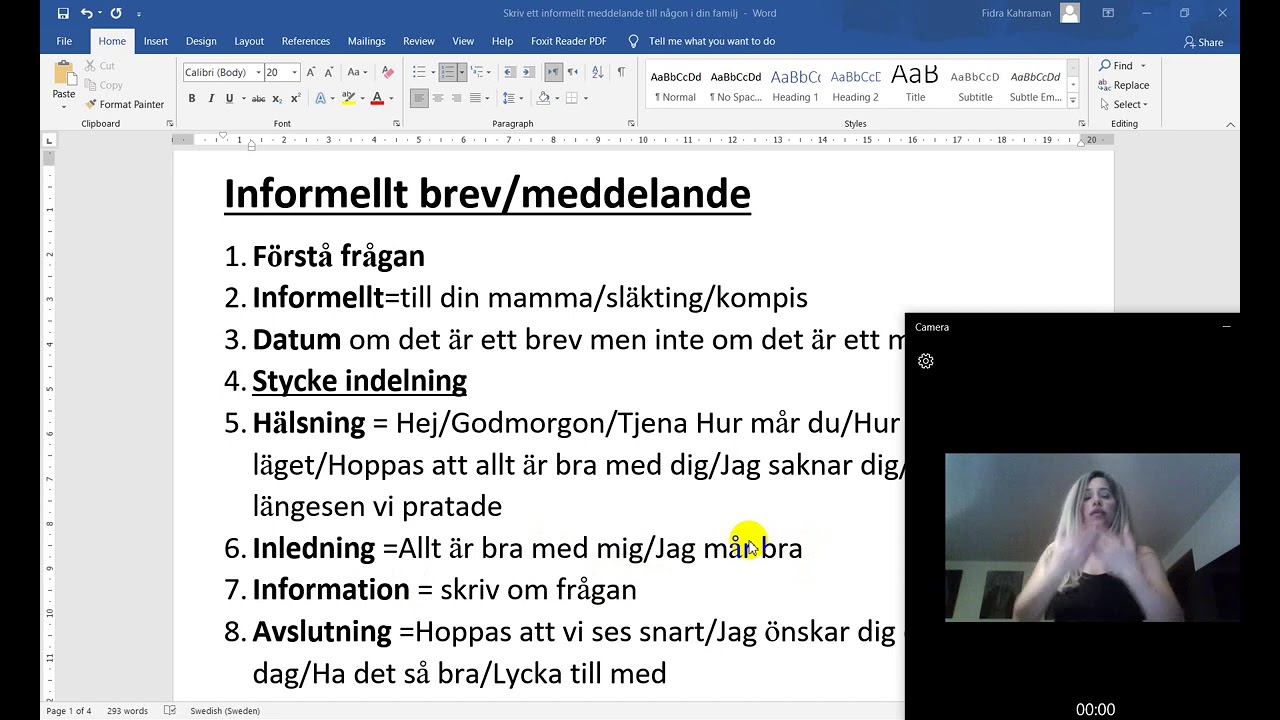Switch to the Design tab
Image resolution: width=1280 pixels, height=720 pixels.
[201, 41]
